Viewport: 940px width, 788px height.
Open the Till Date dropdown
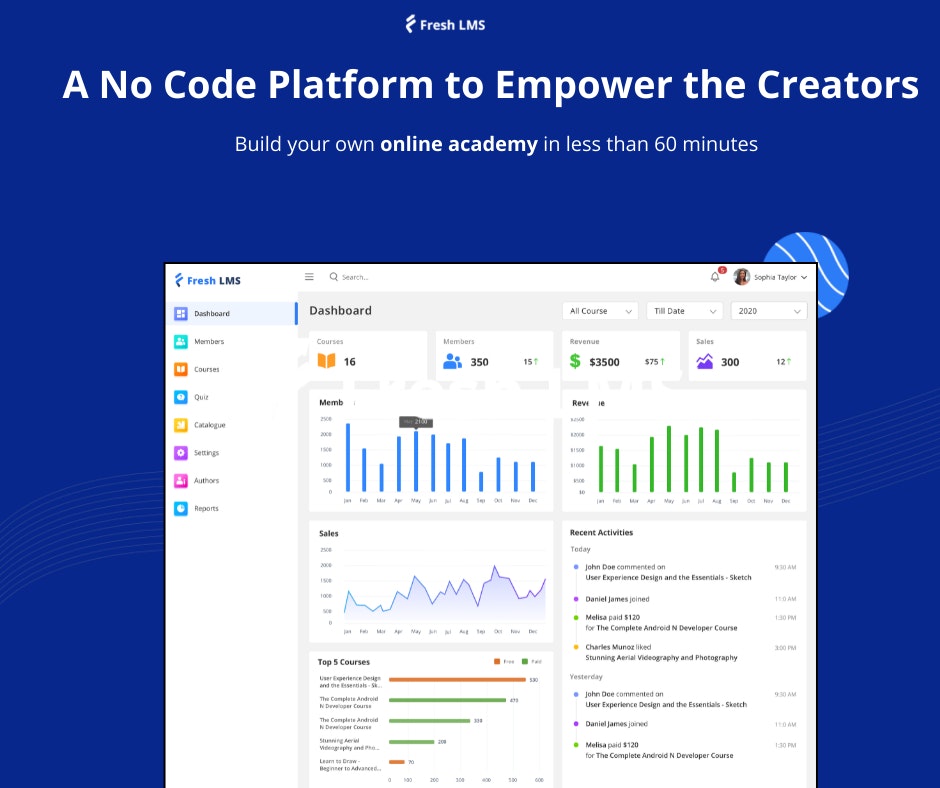[685, 311]
